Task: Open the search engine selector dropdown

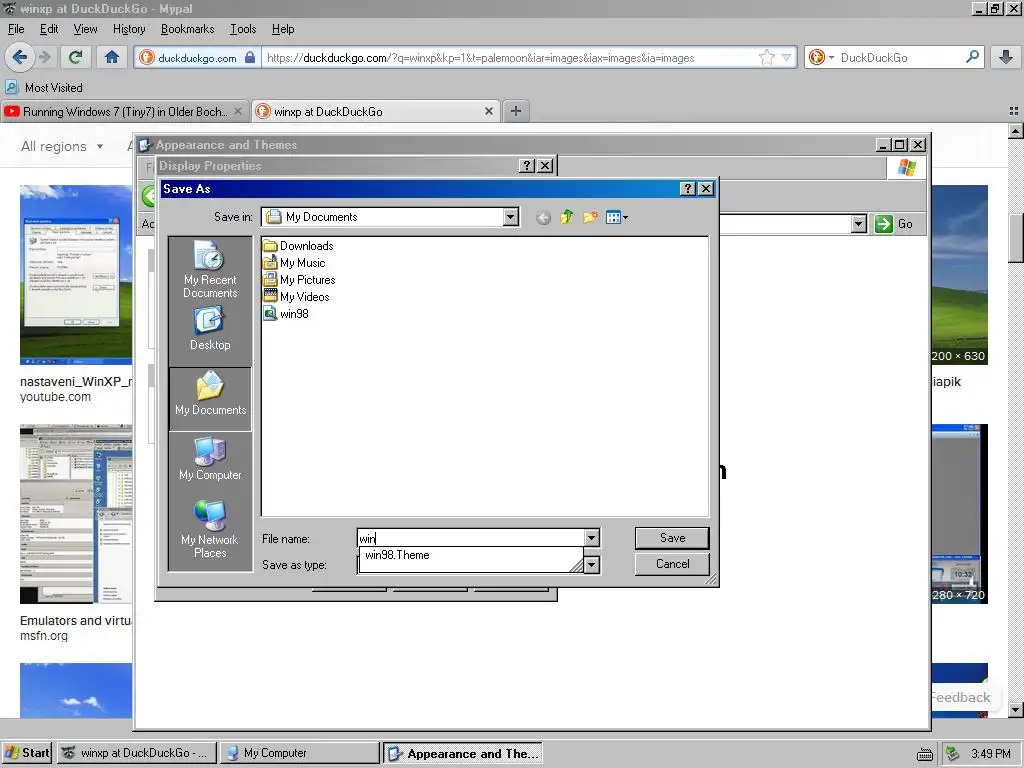Action: [x=822, y=57]
